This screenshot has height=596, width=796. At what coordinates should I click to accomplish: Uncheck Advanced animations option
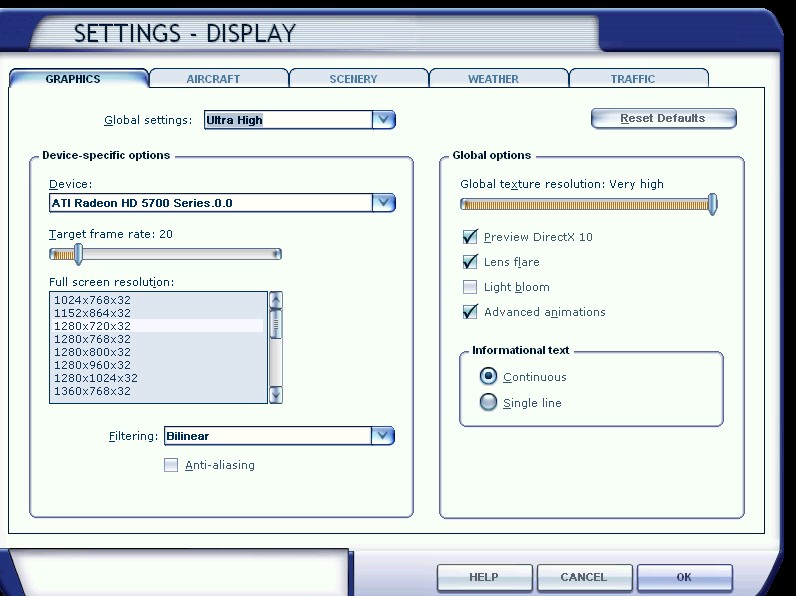(470, 312)
